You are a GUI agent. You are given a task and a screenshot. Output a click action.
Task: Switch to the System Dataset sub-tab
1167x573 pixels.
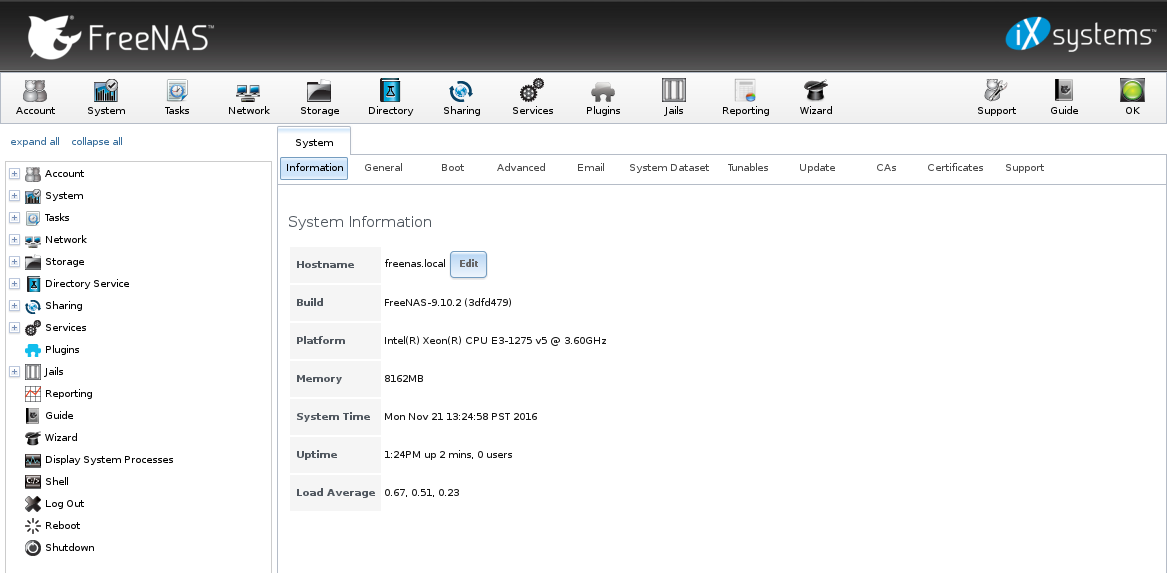pos(669,168)
